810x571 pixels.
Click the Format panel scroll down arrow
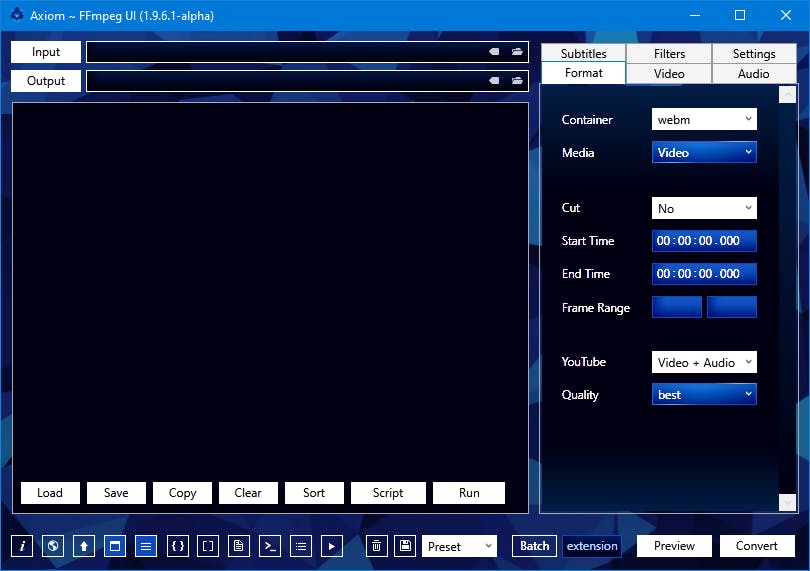coord(787,502)
